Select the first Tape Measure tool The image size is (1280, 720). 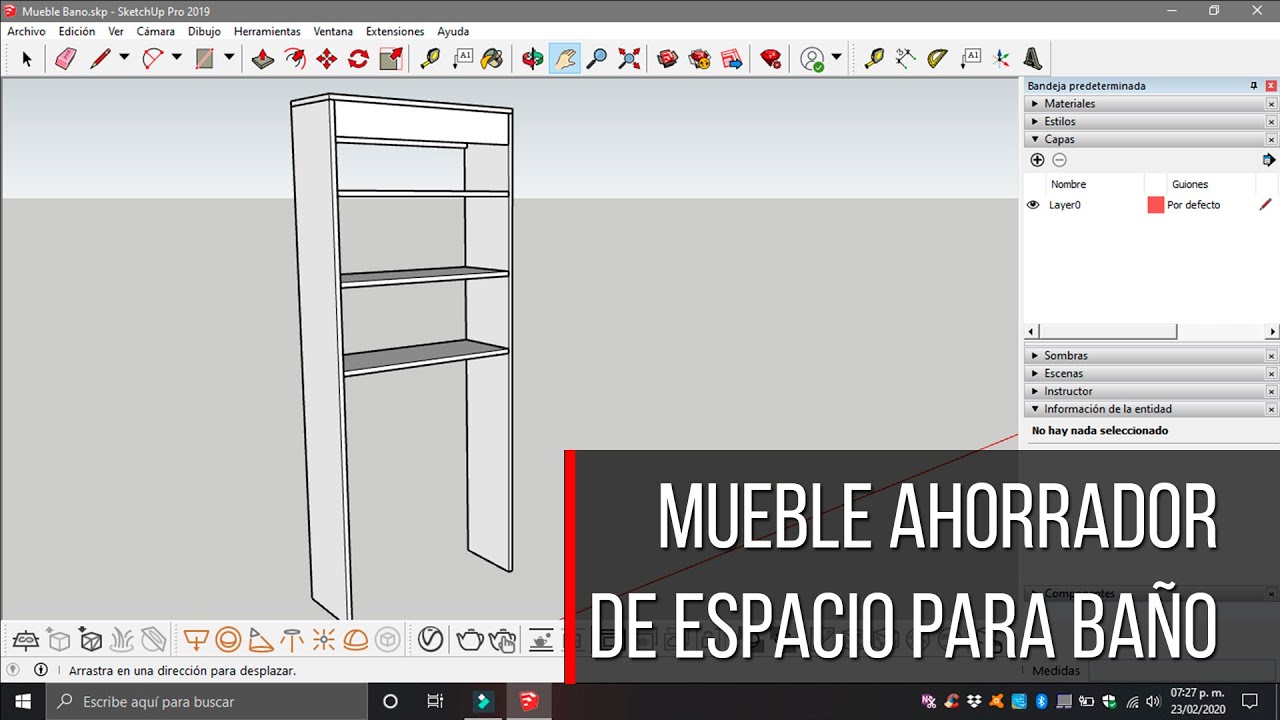click(430, 59)
